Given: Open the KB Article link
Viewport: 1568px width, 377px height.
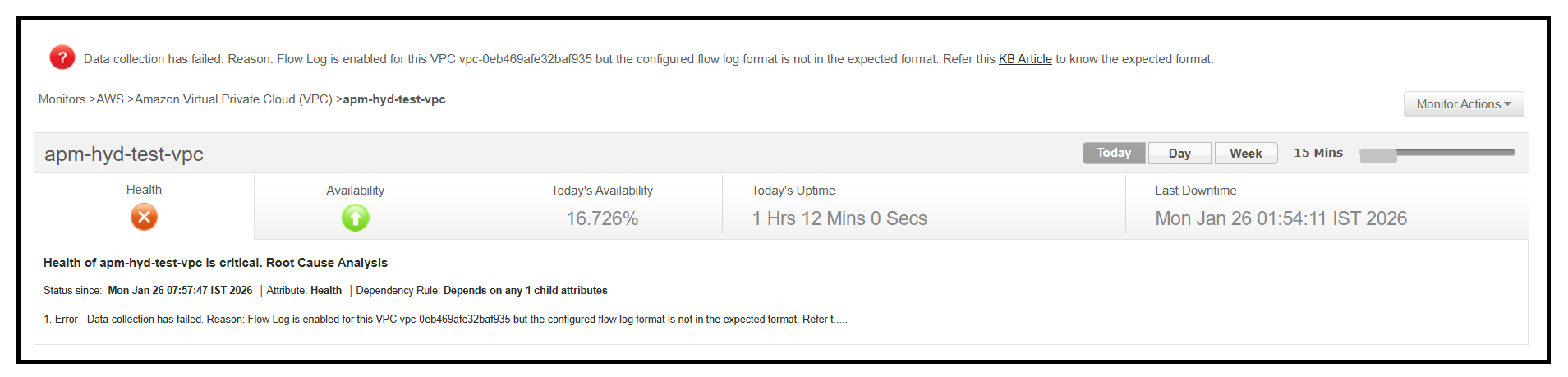Looking at the screenshot, I should (1024, 59).
